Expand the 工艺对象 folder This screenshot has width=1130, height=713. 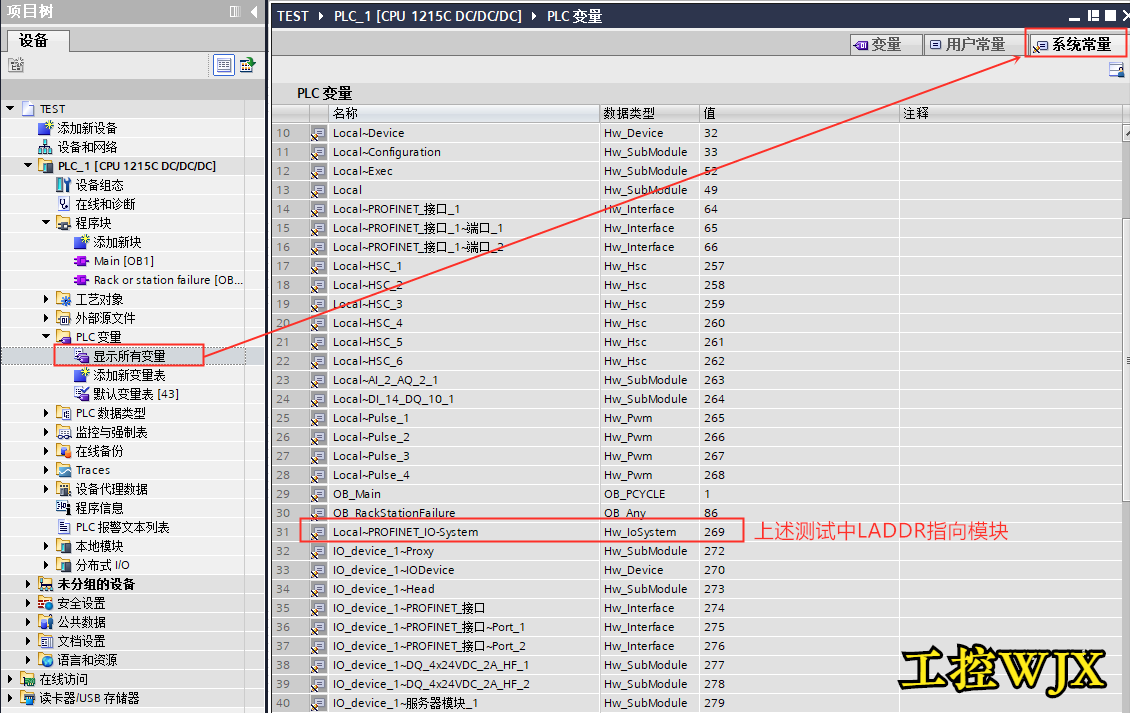46,299
